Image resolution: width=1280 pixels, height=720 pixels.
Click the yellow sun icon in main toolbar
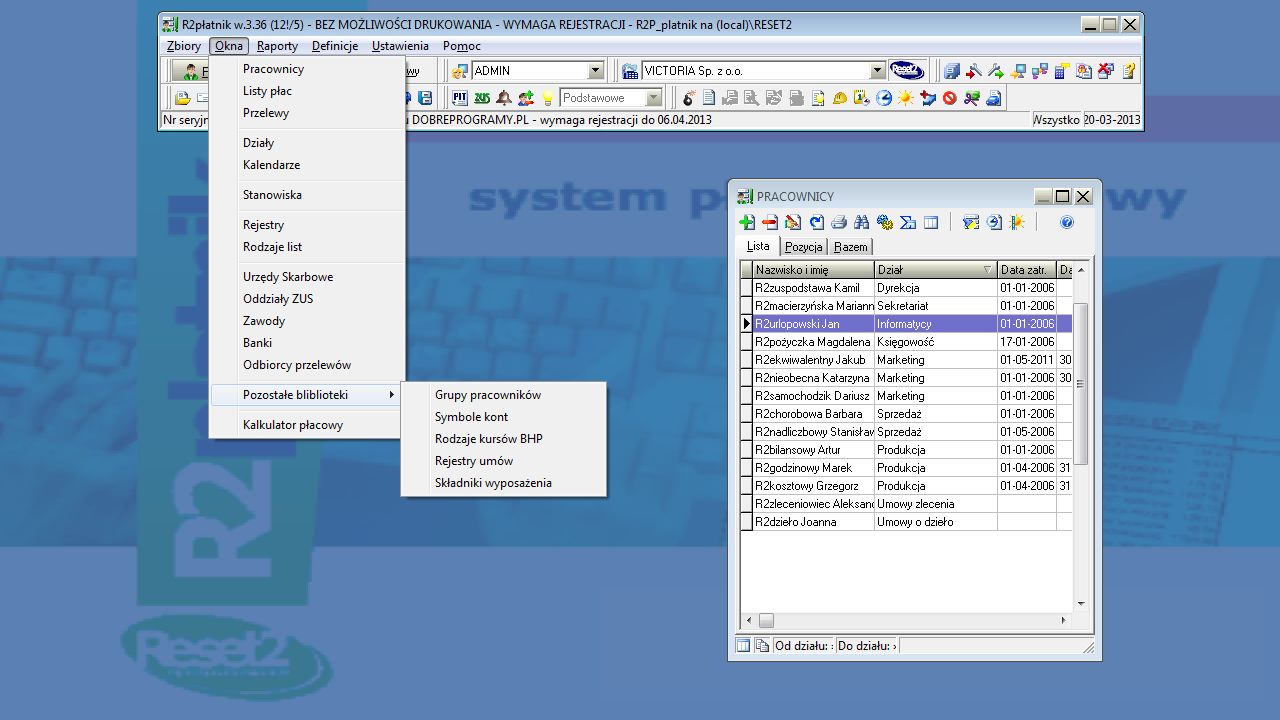[x=906, y=98]
